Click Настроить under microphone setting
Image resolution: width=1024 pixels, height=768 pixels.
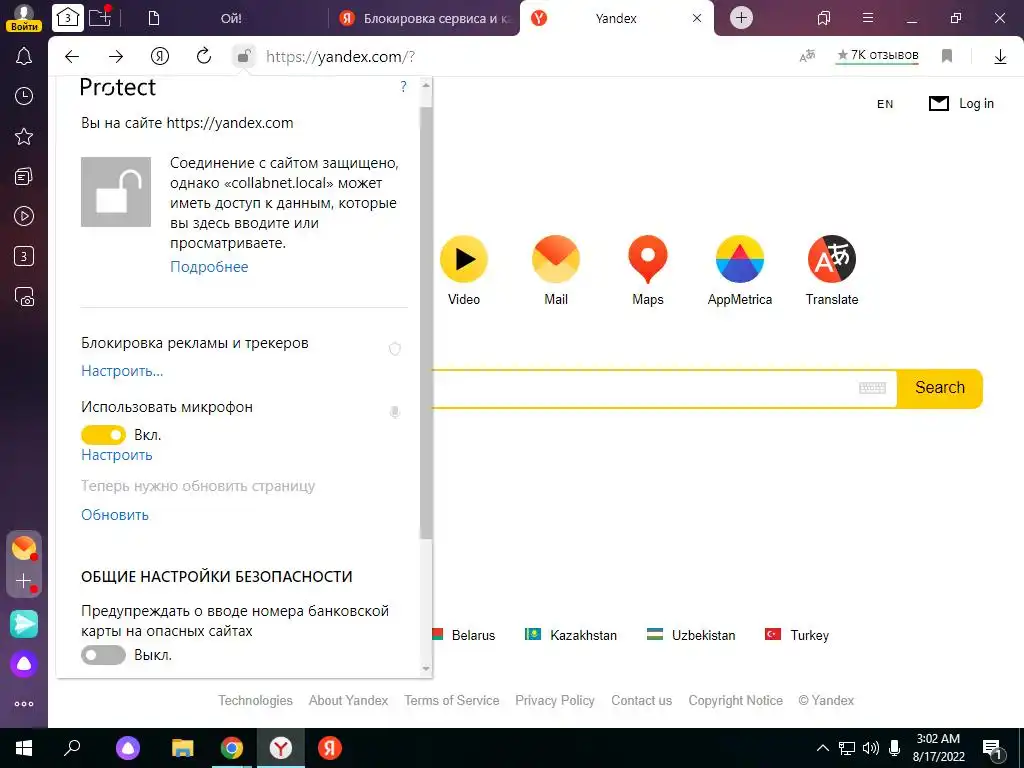pyautogui.click(x=116, y=455)
